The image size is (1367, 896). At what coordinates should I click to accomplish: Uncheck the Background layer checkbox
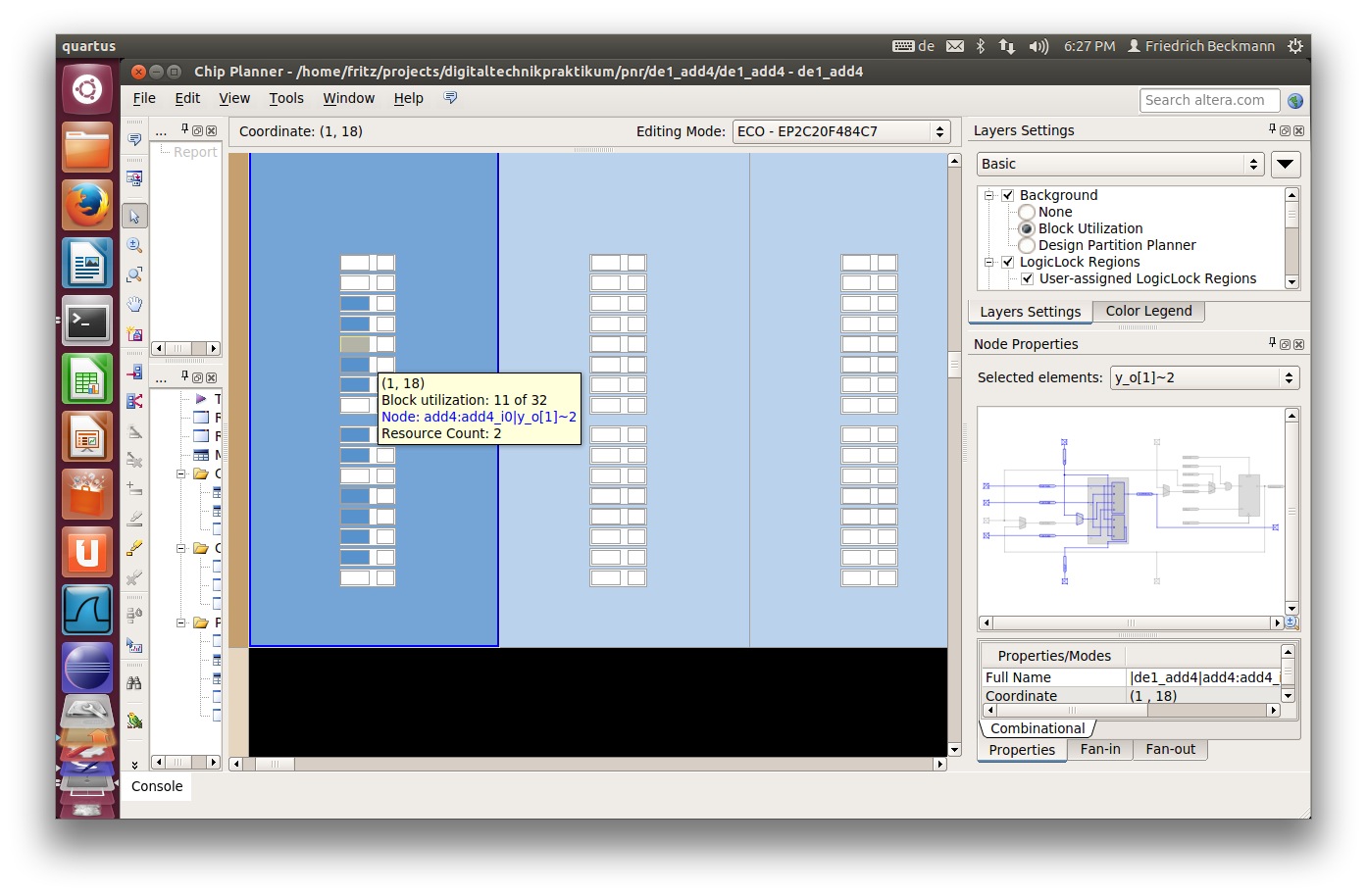point(1007,195)
